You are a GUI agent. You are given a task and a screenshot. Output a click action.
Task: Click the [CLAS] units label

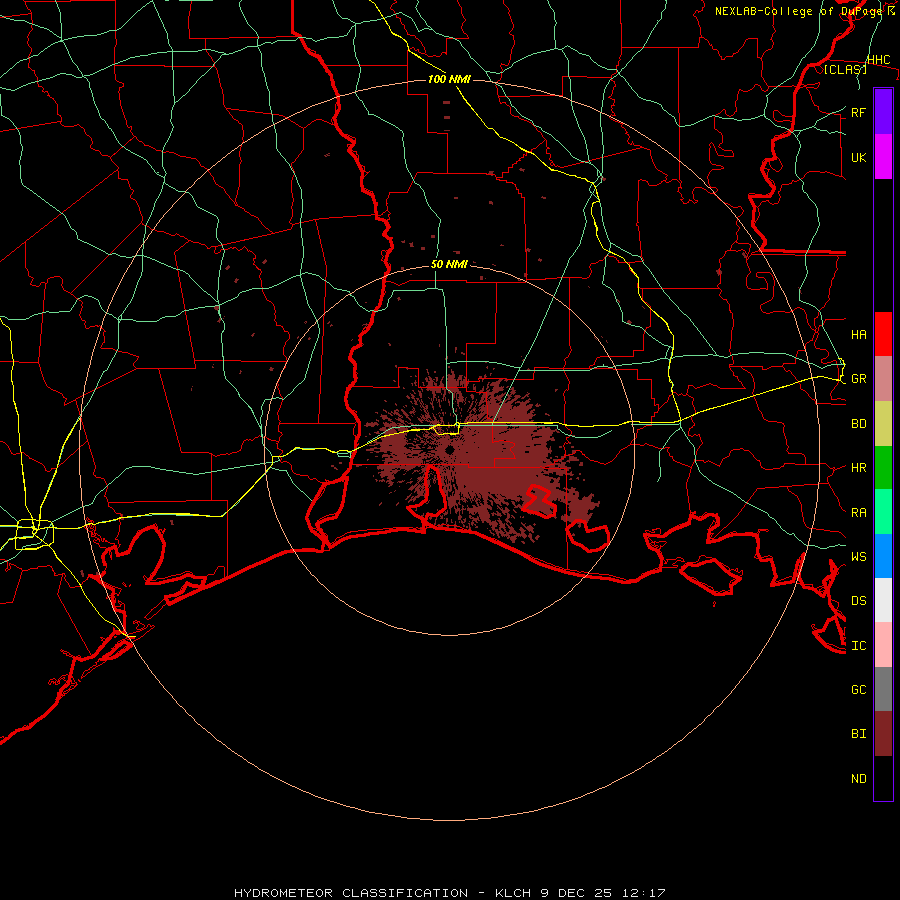coord(845,69)
